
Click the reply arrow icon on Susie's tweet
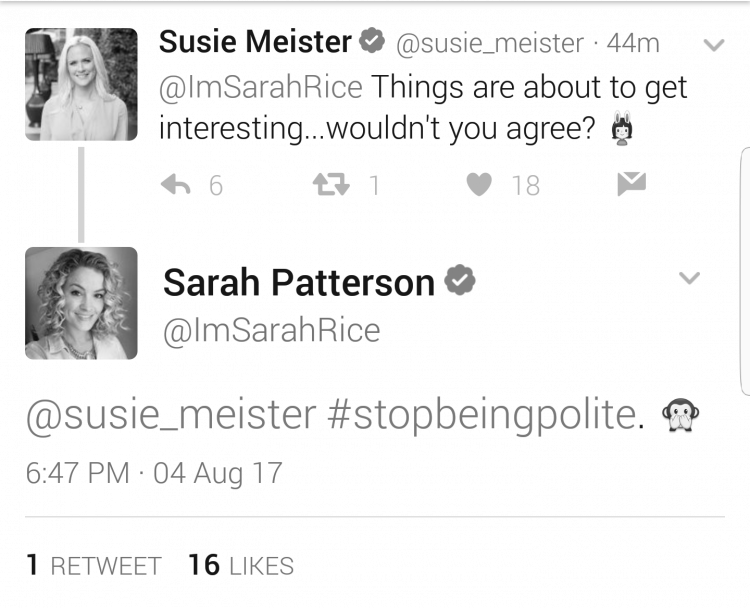pyautogui.click(x=176, y=185)
